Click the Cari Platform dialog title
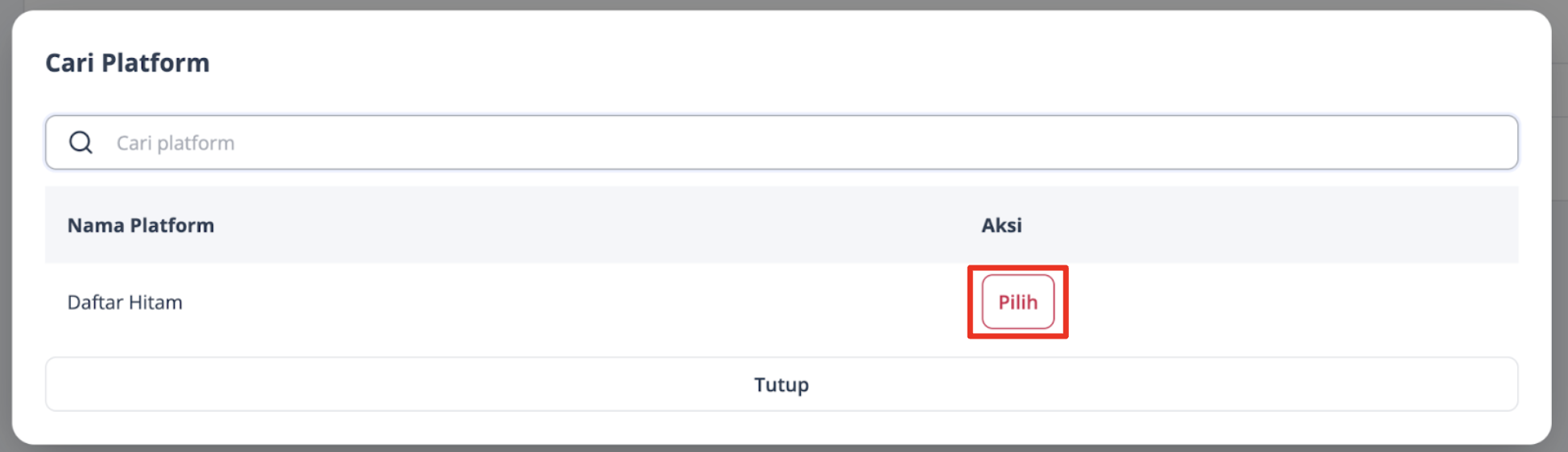1568x452 pixels. 127,63
